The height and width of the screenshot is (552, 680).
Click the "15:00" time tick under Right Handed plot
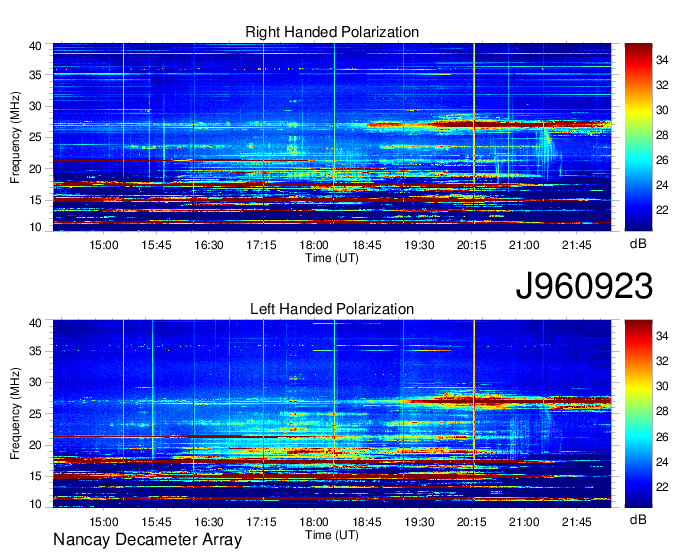[104, 245]
